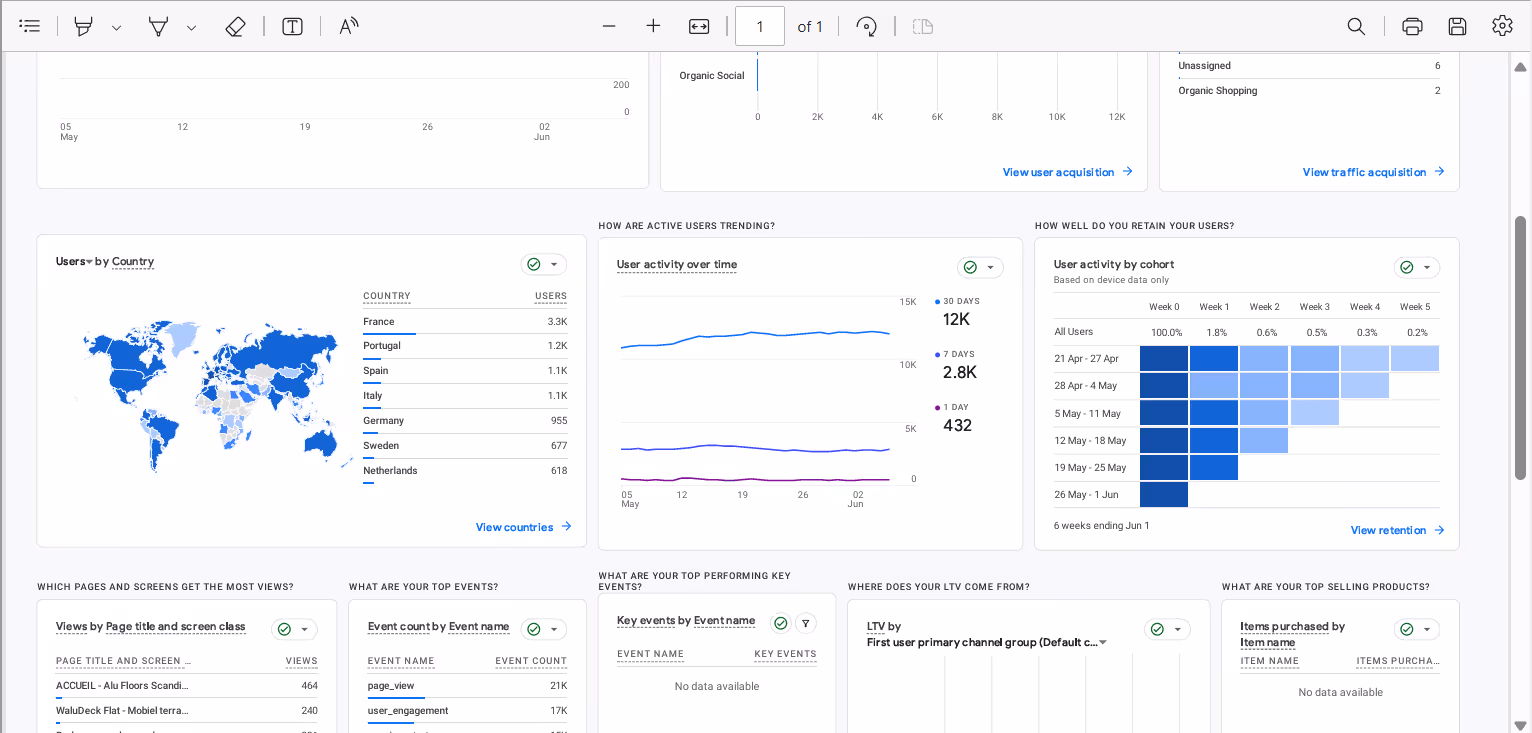
Task: Open Draw pen options dropdown arrow
Action: 192,28
